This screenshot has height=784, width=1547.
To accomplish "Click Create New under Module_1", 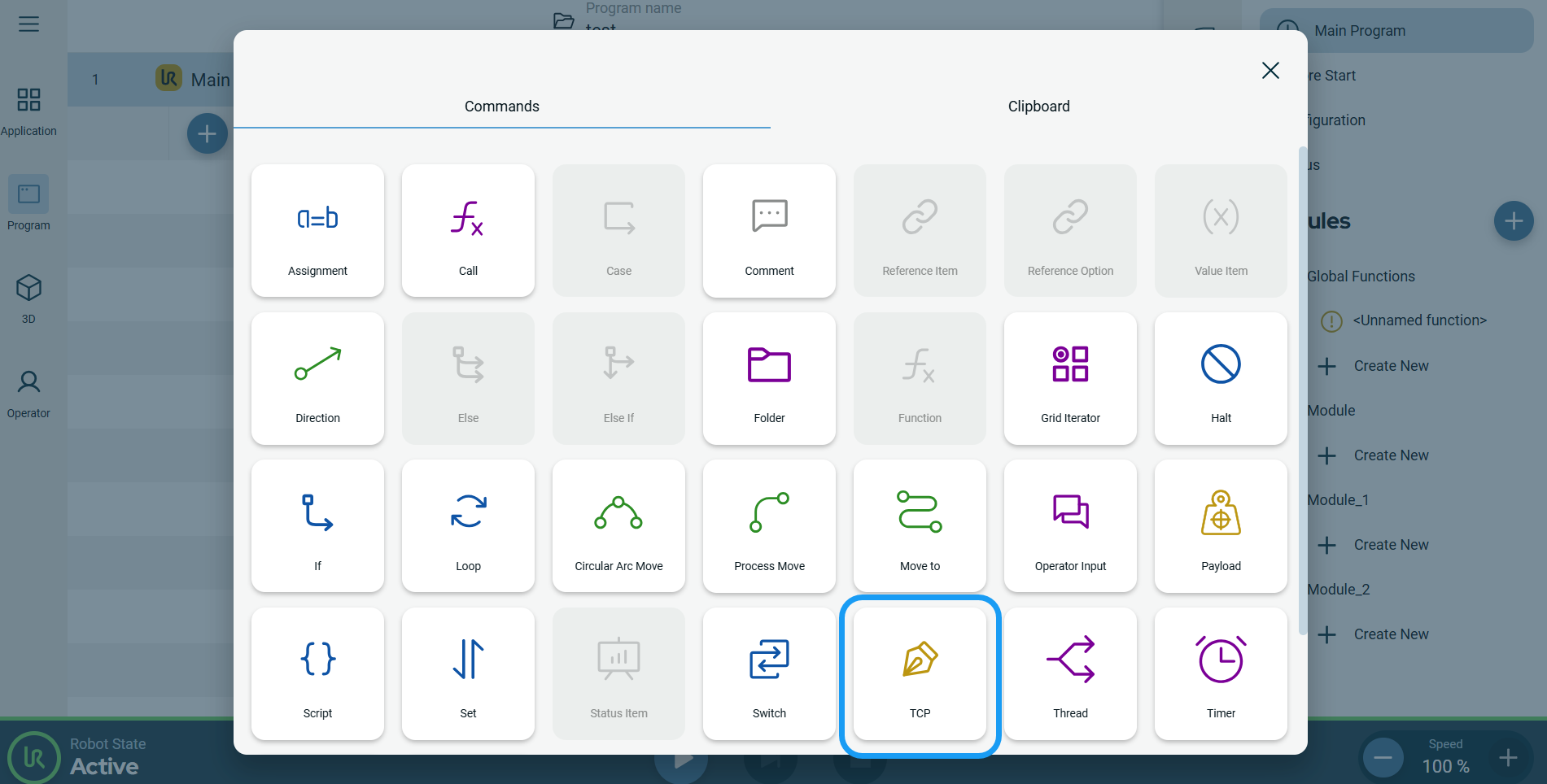I will 1390,545.
